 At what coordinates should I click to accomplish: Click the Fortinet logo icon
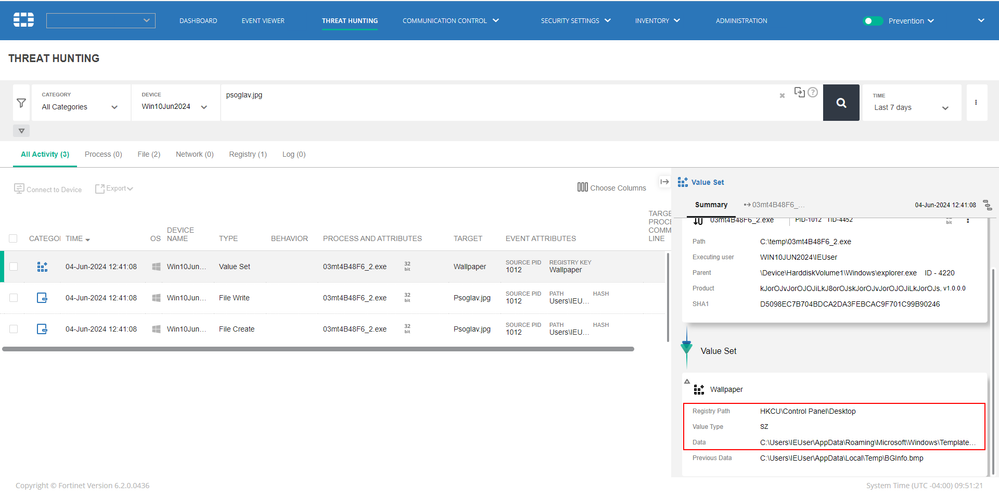pos(23,20)
